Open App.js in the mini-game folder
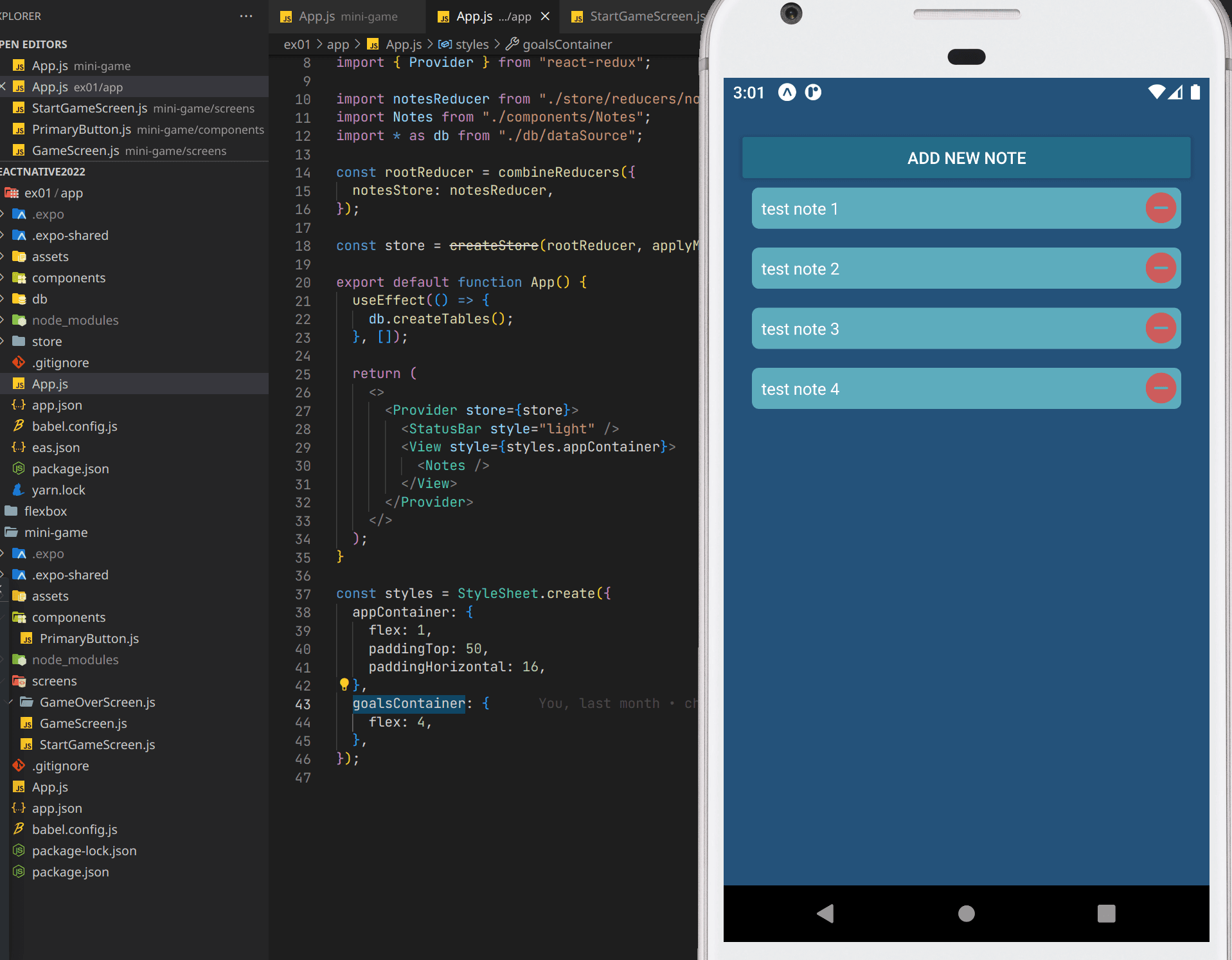1232x960 pixels. 134,787
